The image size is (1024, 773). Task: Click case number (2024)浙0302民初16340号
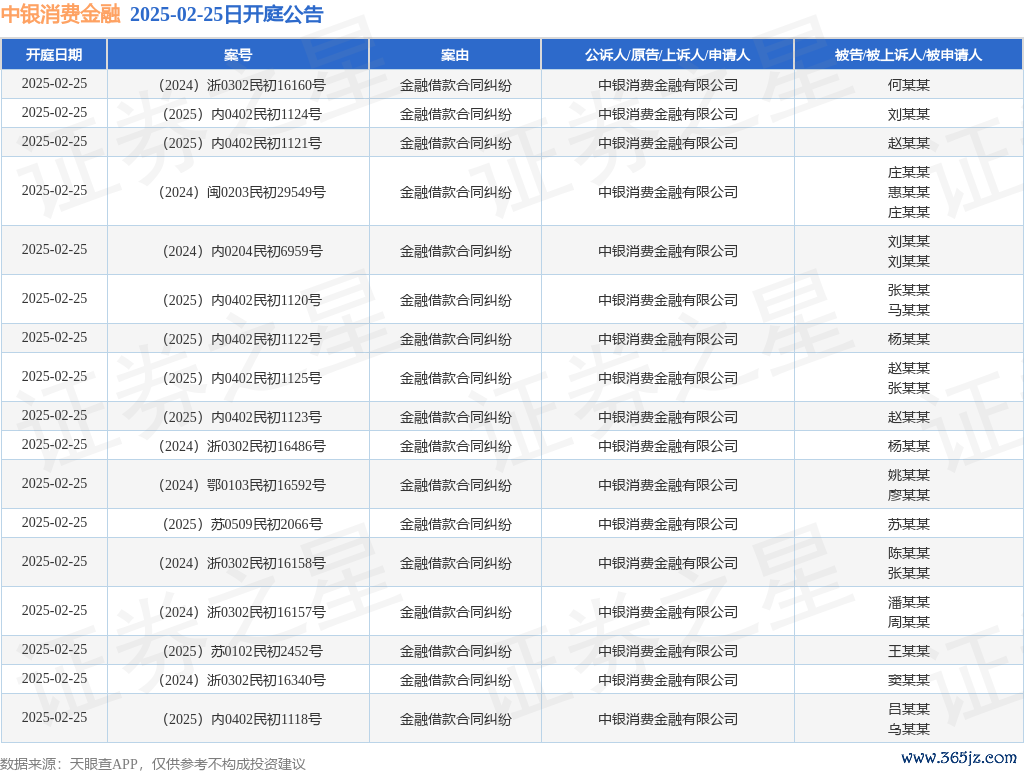(x=242, y=680)
